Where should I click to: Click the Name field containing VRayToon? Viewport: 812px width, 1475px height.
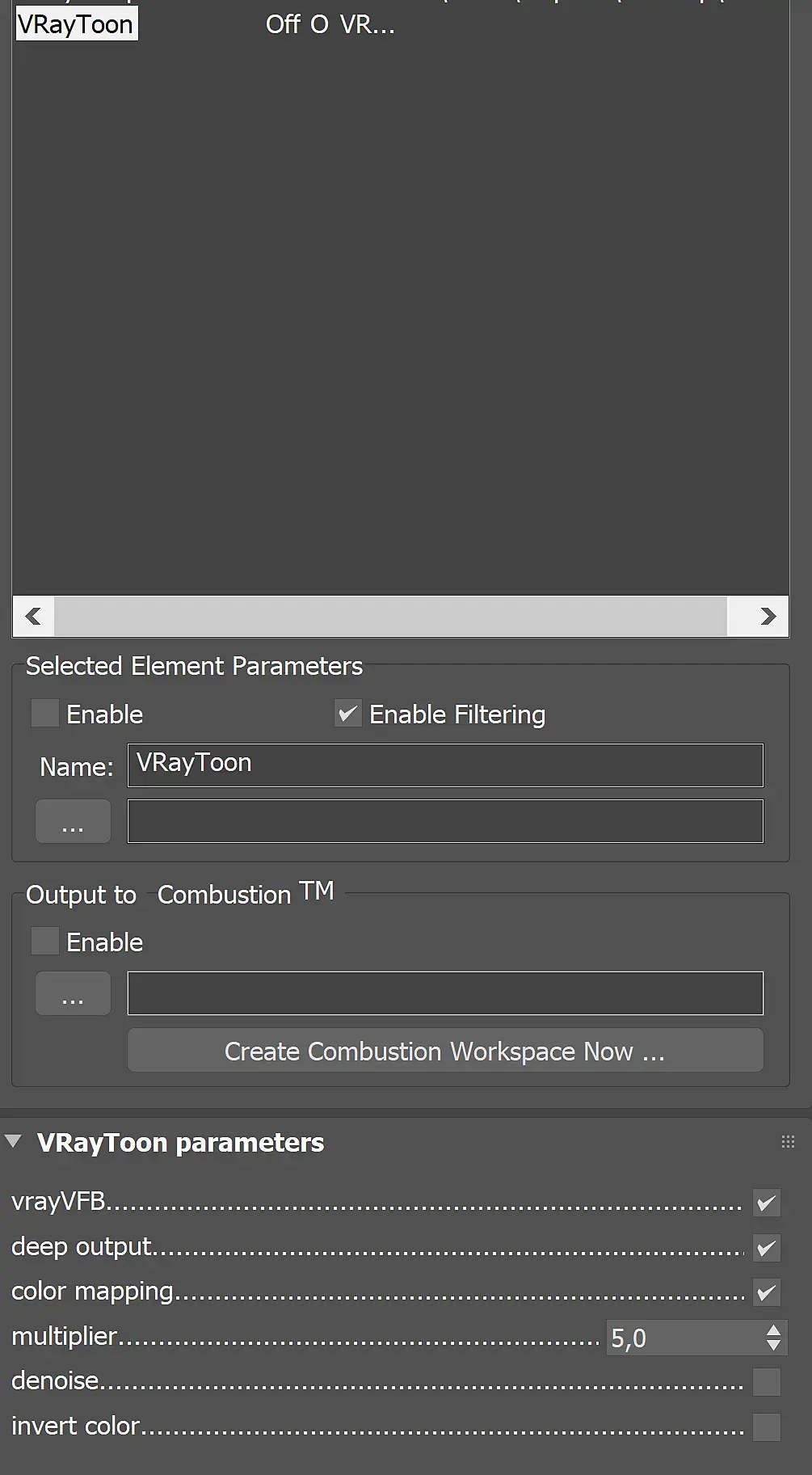444,765
